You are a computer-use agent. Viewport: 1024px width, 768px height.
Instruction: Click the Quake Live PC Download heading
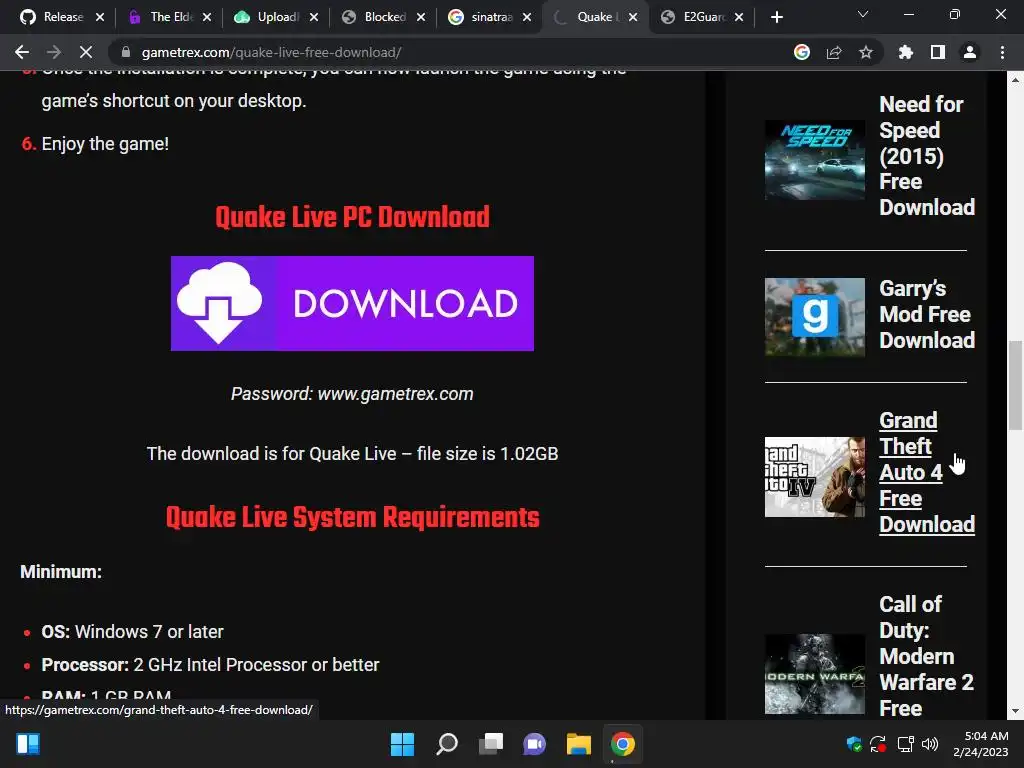352,217
